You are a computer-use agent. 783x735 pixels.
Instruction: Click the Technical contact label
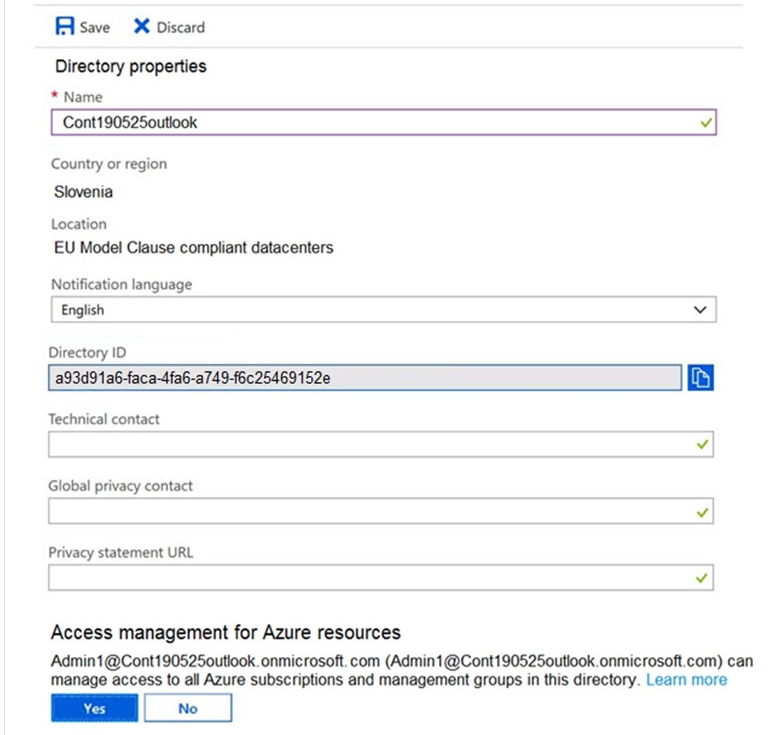coord(104,419)
